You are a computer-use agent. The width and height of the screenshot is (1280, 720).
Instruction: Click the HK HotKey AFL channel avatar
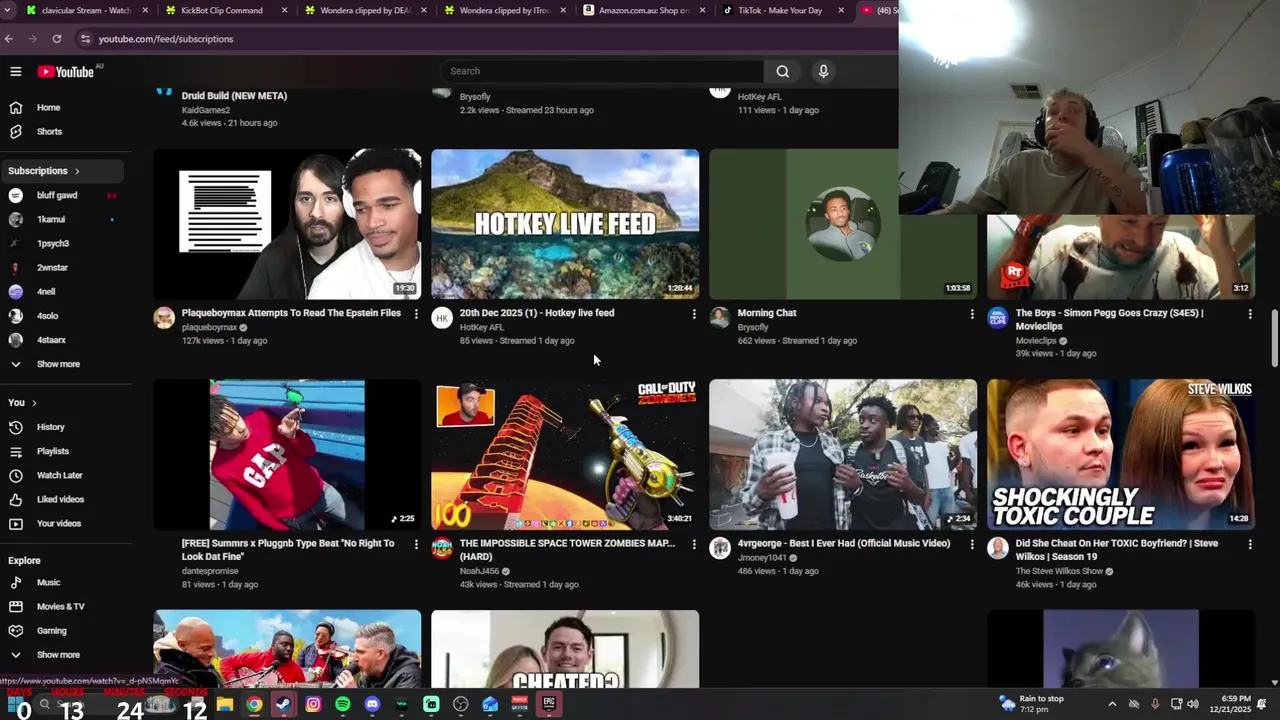[442, 318]
